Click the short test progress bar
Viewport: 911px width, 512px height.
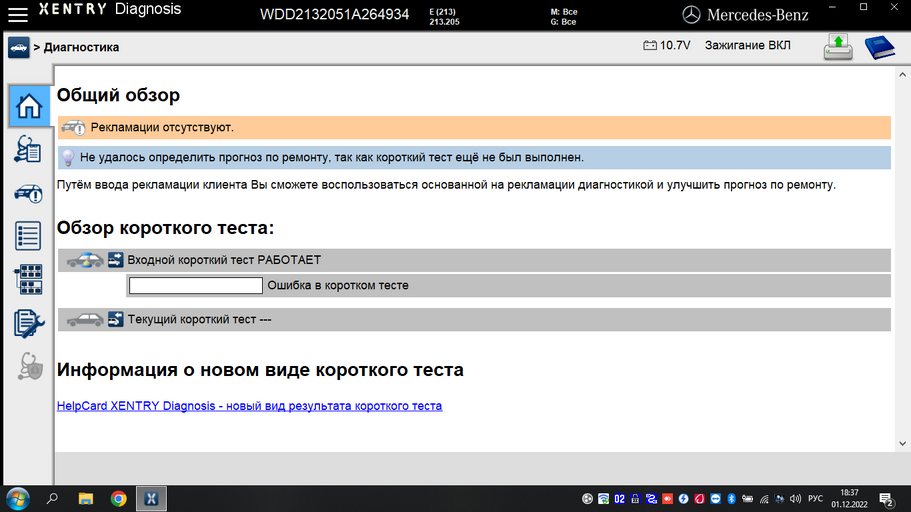tap(196, 285)
